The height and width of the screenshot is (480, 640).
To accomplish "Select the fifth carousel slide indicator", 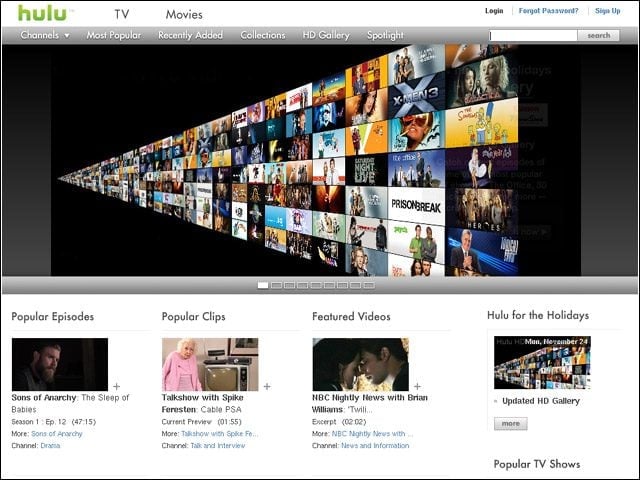I will [316, 285].
